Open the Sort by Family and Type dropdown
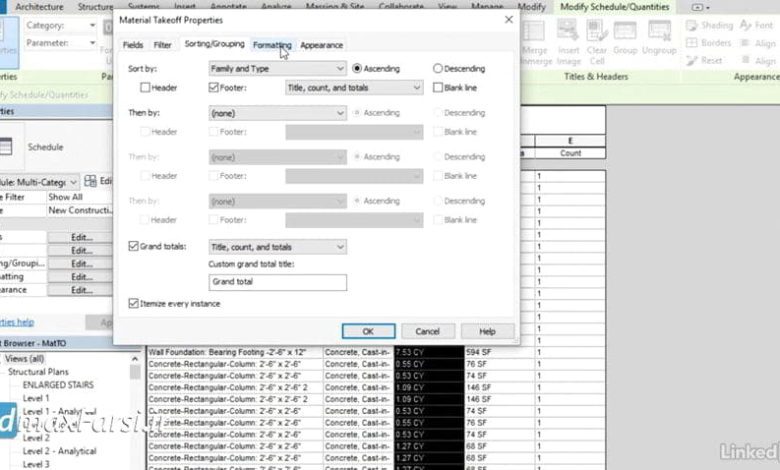Image resolution: width=780 pixels, height=470 pixels. tap(278, 69)
